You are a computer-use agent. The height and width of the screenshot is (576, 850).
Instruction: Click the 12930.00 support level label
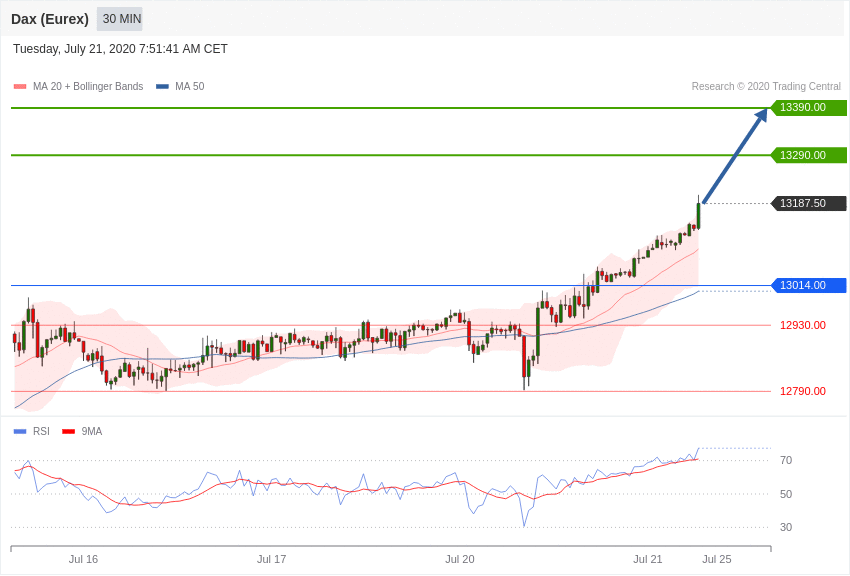coord(803,326)
